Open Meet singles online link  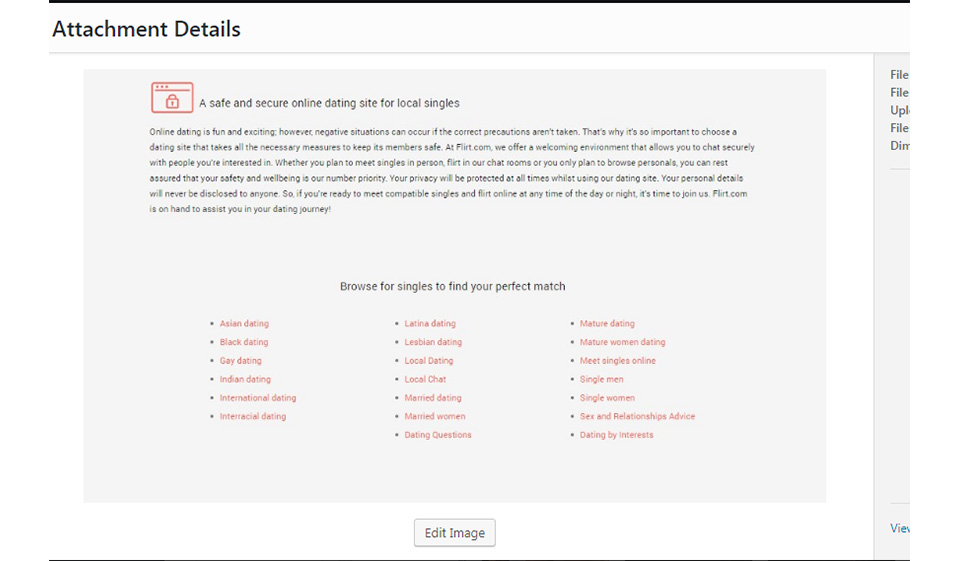618,361
